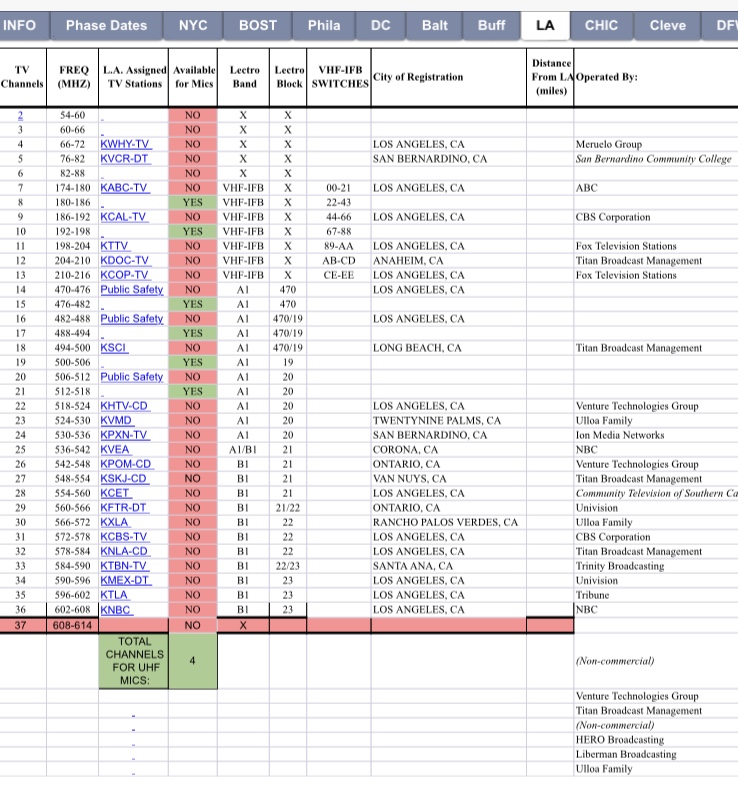Open the KPXN-TV link

[x=124, y=435]
